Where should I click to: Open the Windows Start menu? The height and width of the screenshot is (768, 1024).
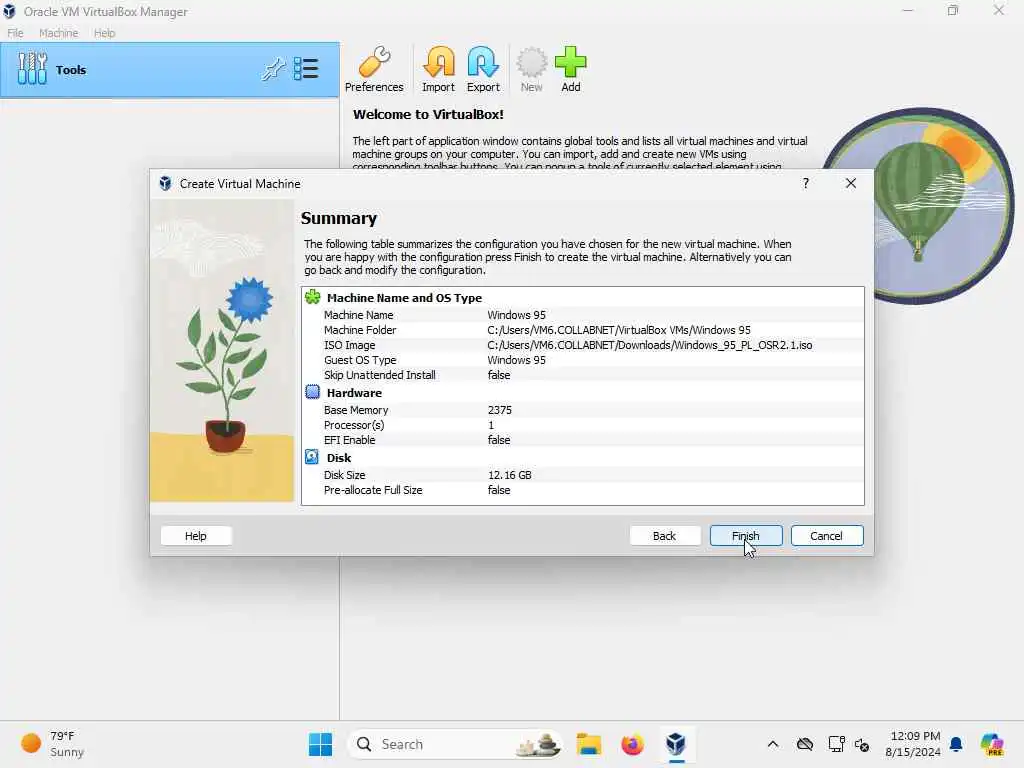tap(320, 744)
